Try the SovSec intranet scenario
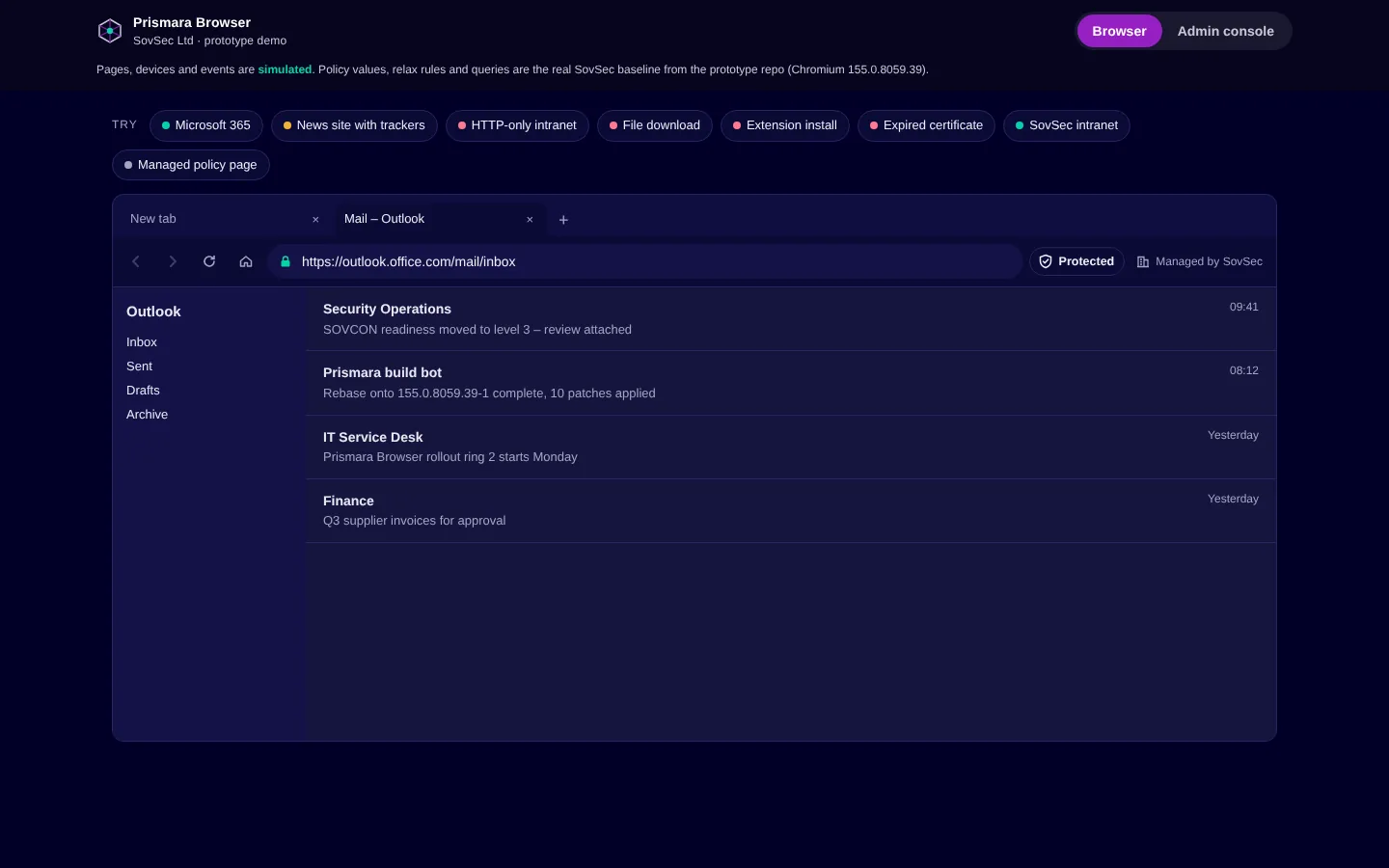 point(1067,125)
